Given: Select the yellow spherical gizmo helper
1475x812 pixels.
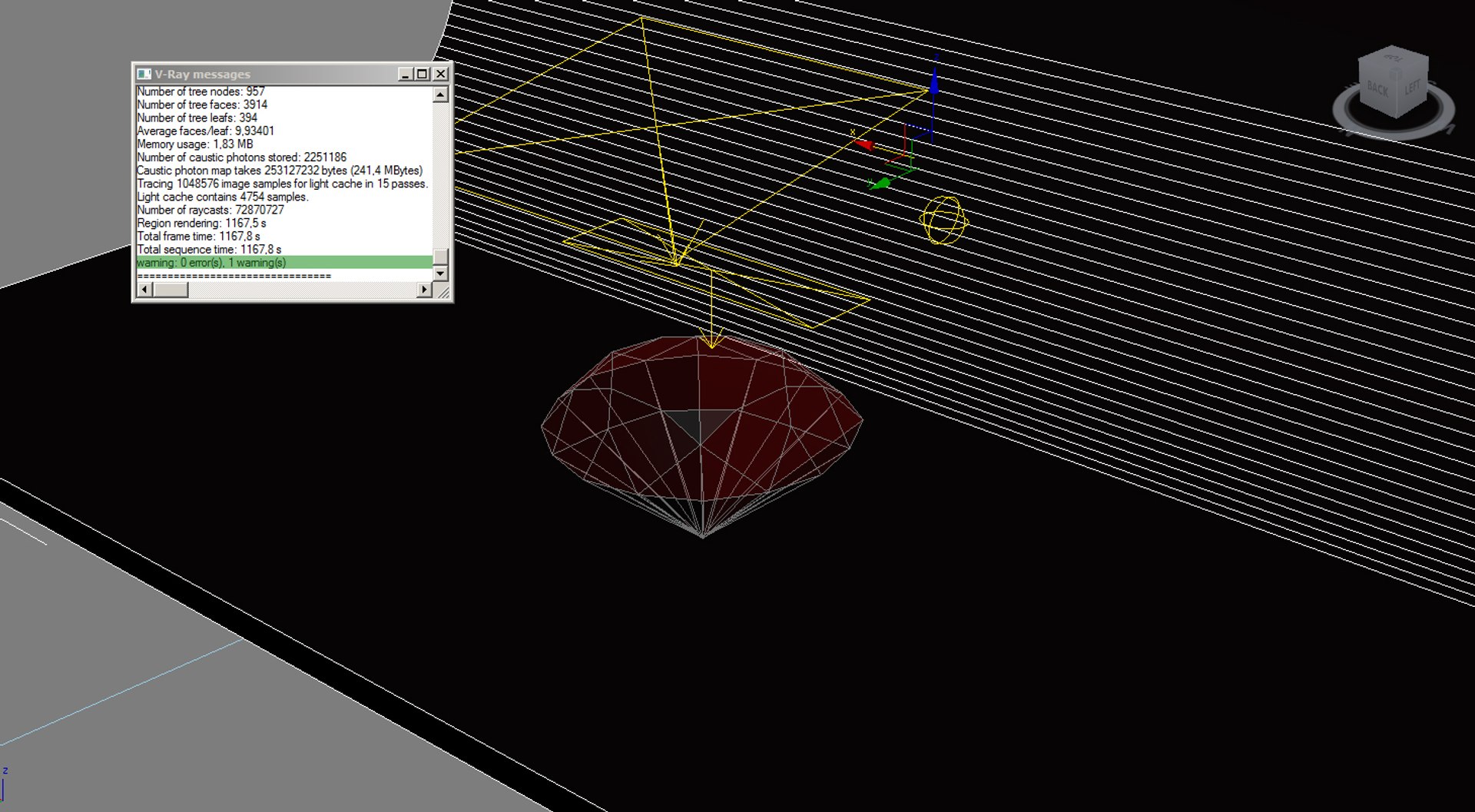Looking at the screenshot, I should tap(943, 220).
